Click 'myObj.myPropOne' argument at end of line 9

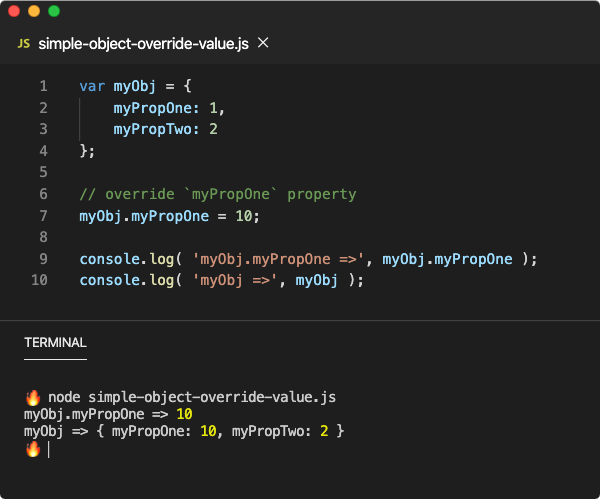point(447,260)
